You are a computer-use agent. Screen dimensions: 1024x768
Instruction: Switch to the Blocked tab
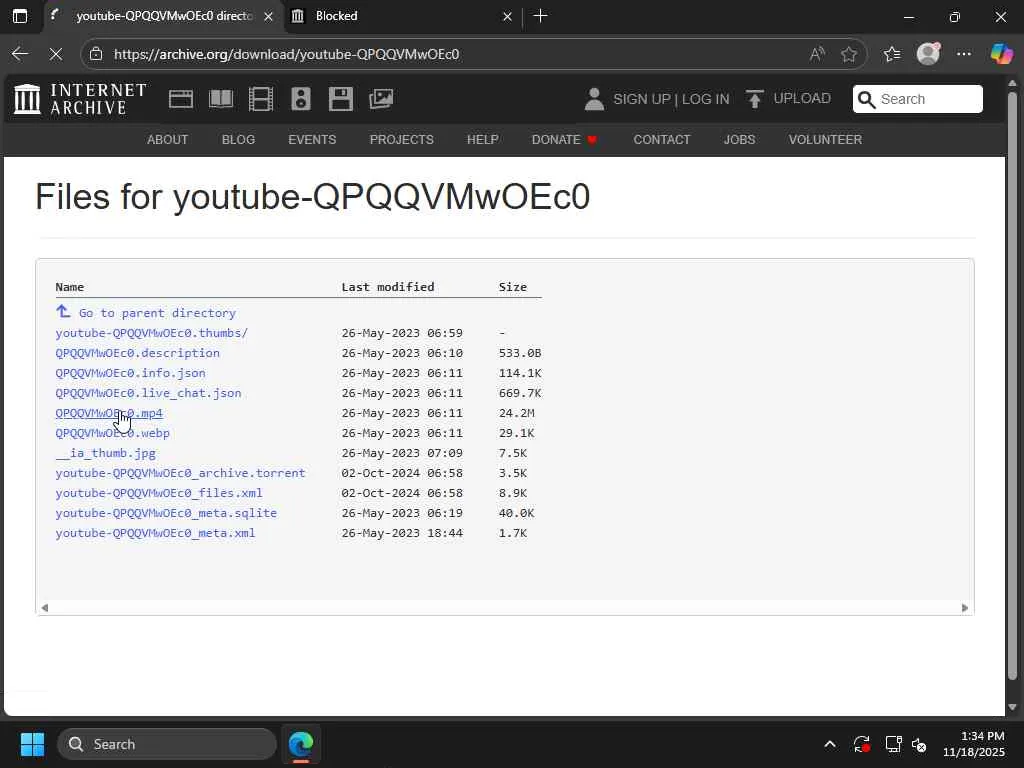[400, 16]
